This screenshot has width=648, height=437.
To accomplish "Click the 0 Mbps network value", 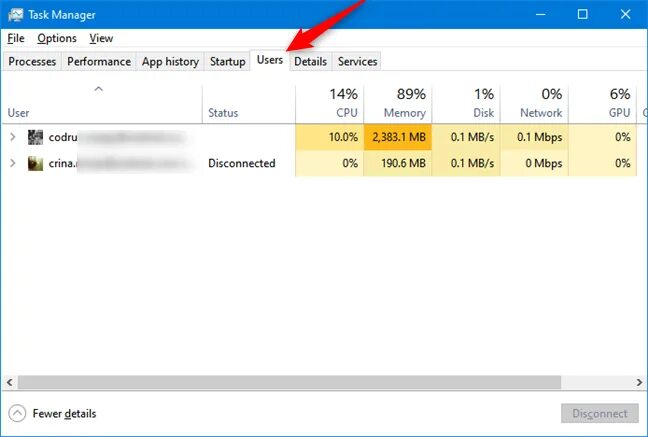I will pos(543,163).
